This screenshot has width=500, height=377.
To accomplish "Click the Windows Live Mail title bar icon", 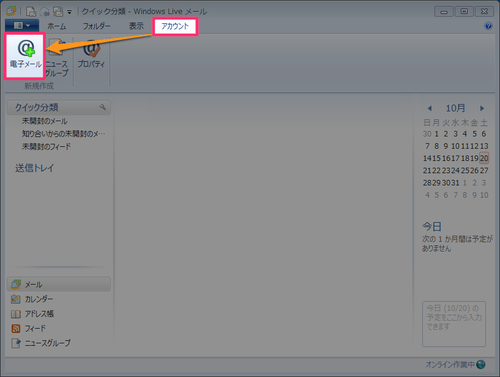I will click(11, 11).
